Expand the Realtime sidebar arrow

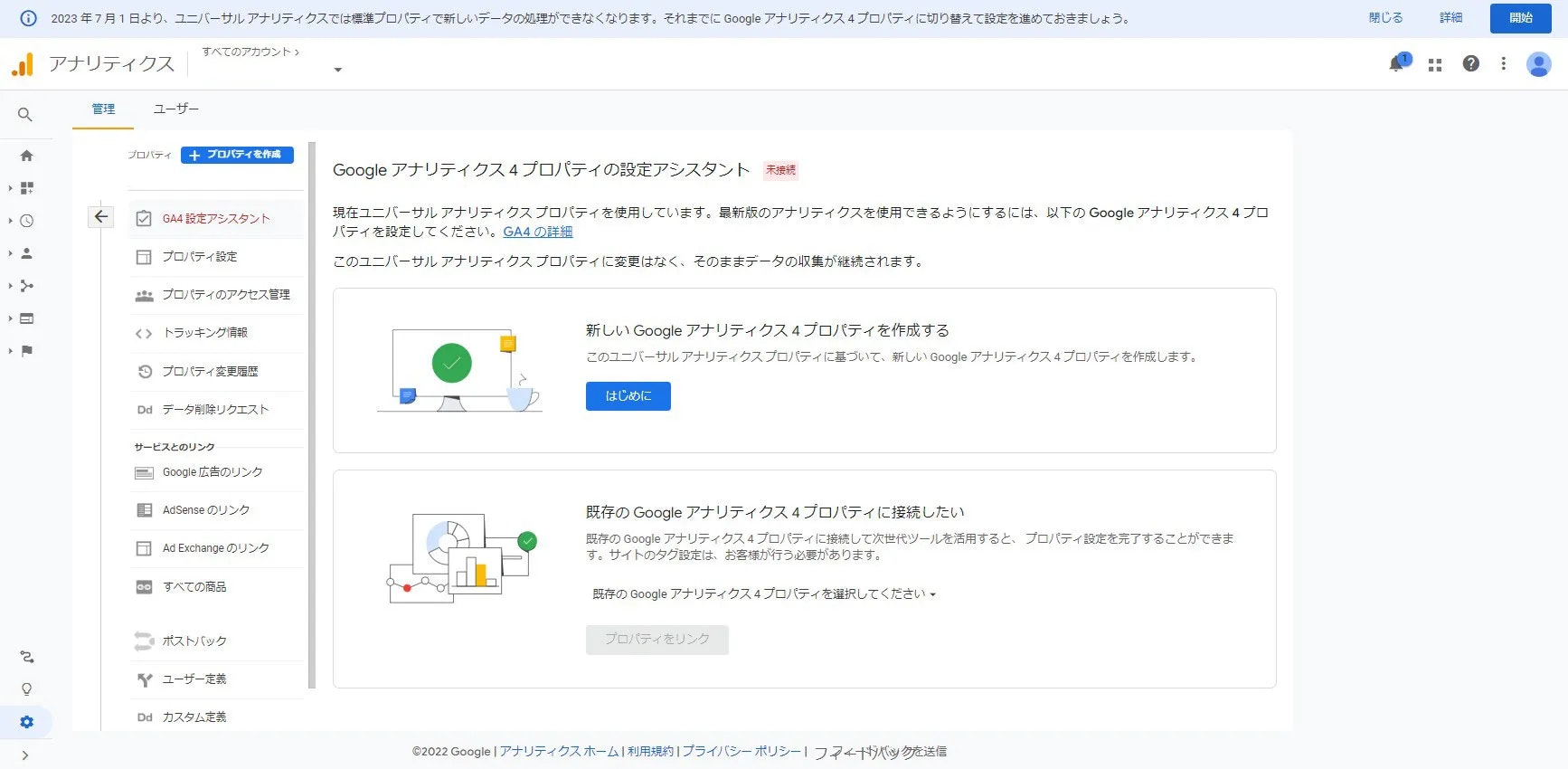(10, 221)
